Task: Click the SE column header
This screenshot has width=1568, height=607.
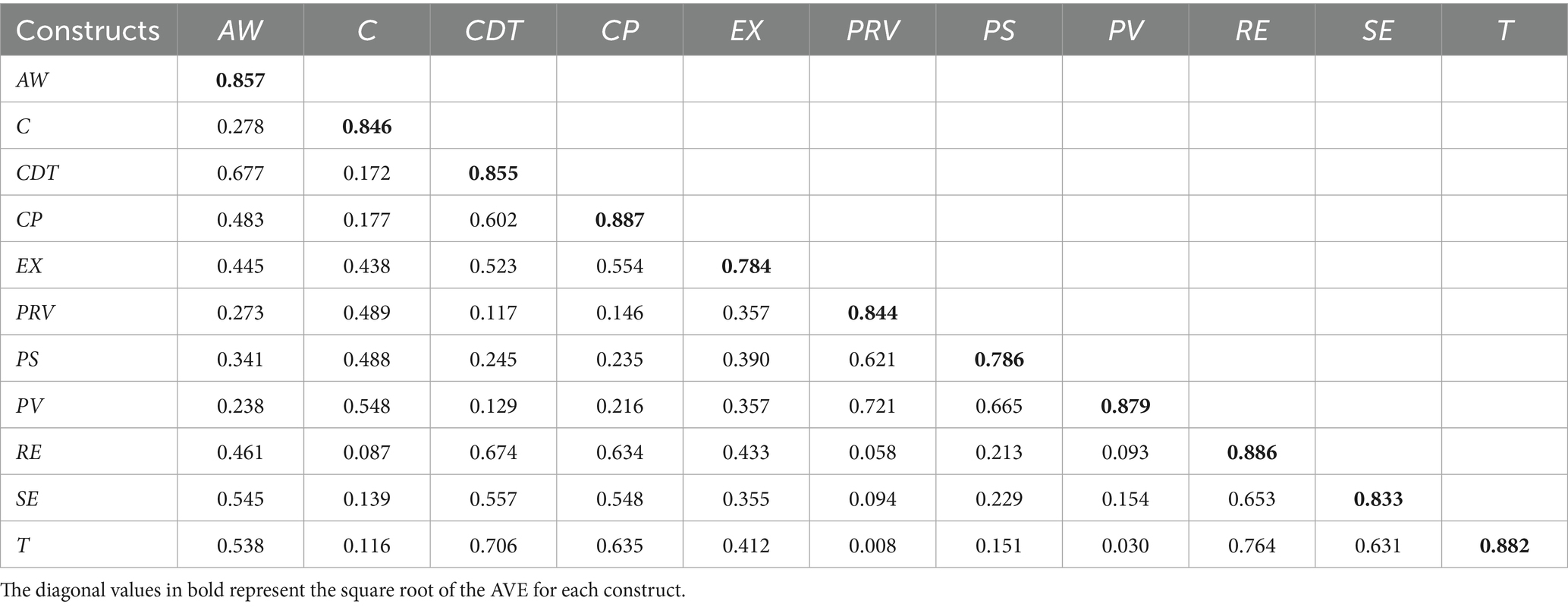Action: point(1378,30)
